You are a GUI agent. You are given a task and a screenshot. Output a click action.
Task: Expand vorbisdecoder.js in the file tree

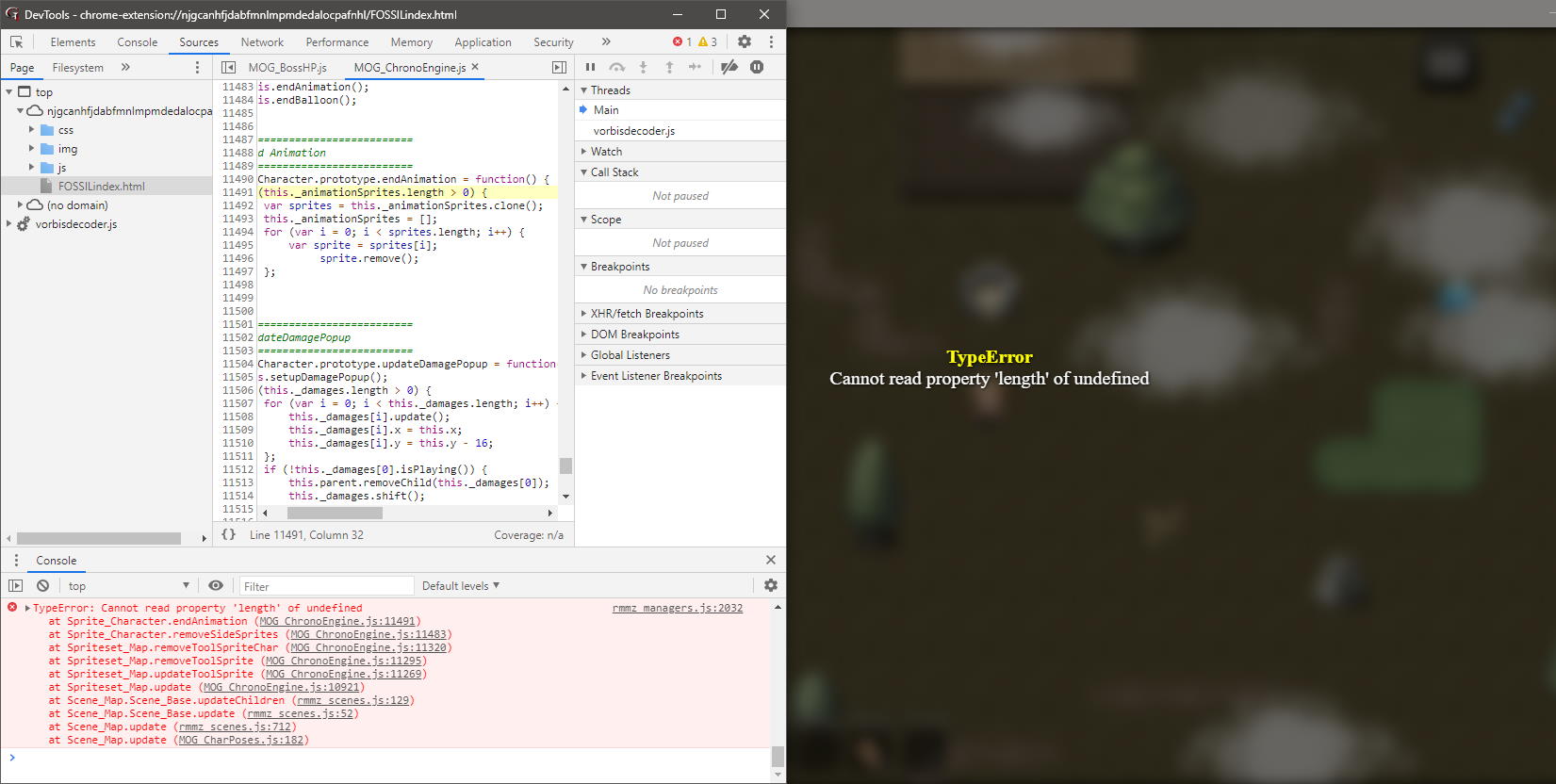(x=9, y=223)
